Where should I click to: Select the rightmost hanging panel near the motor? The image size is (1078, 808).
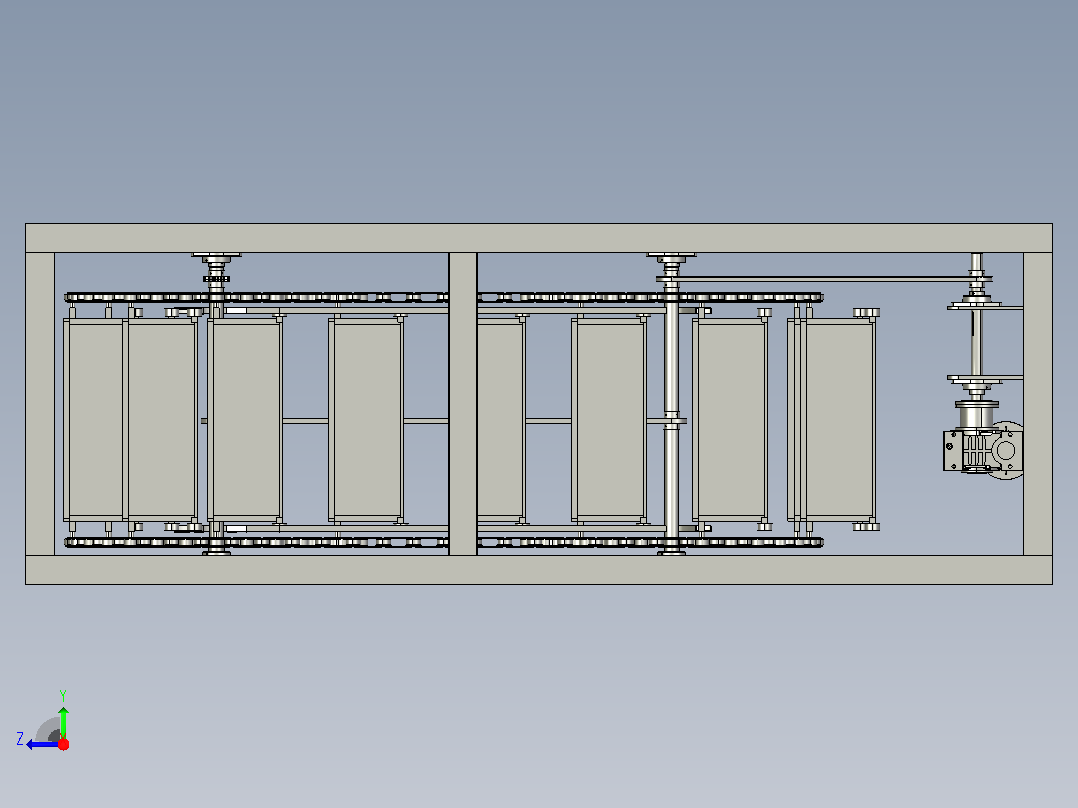tap(839, 419)
